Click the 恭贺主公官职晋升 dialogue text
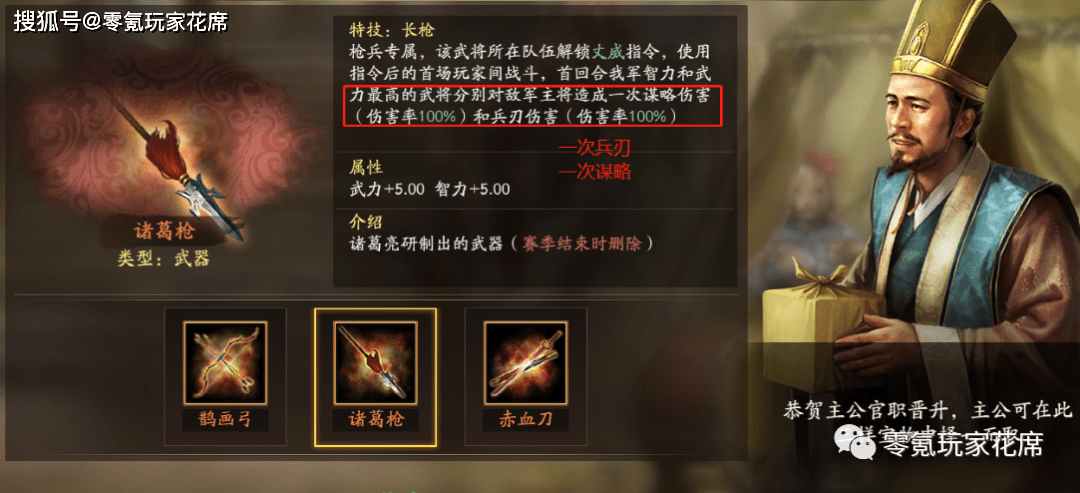Image resolution: width=1080 pixels, height=493 pixels. click(x=868, y=411)
